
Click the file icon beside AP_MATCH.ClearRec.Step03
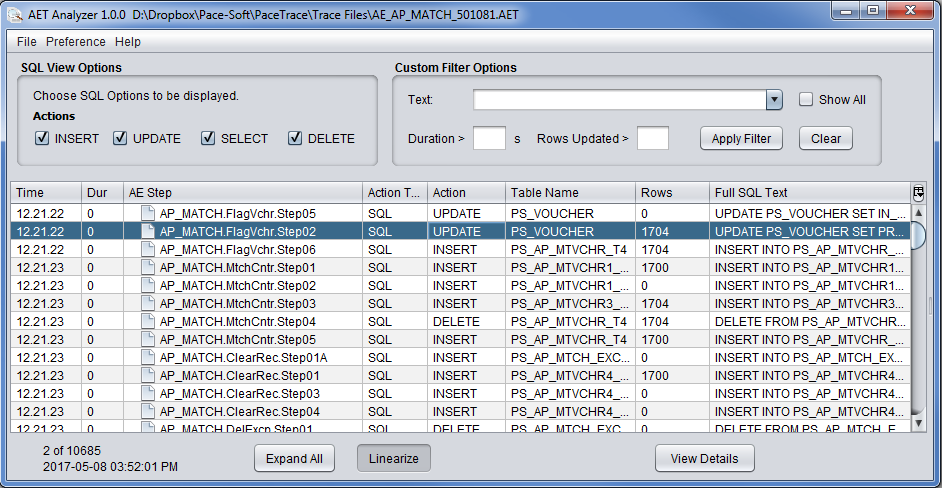click(x=148, y=393)
